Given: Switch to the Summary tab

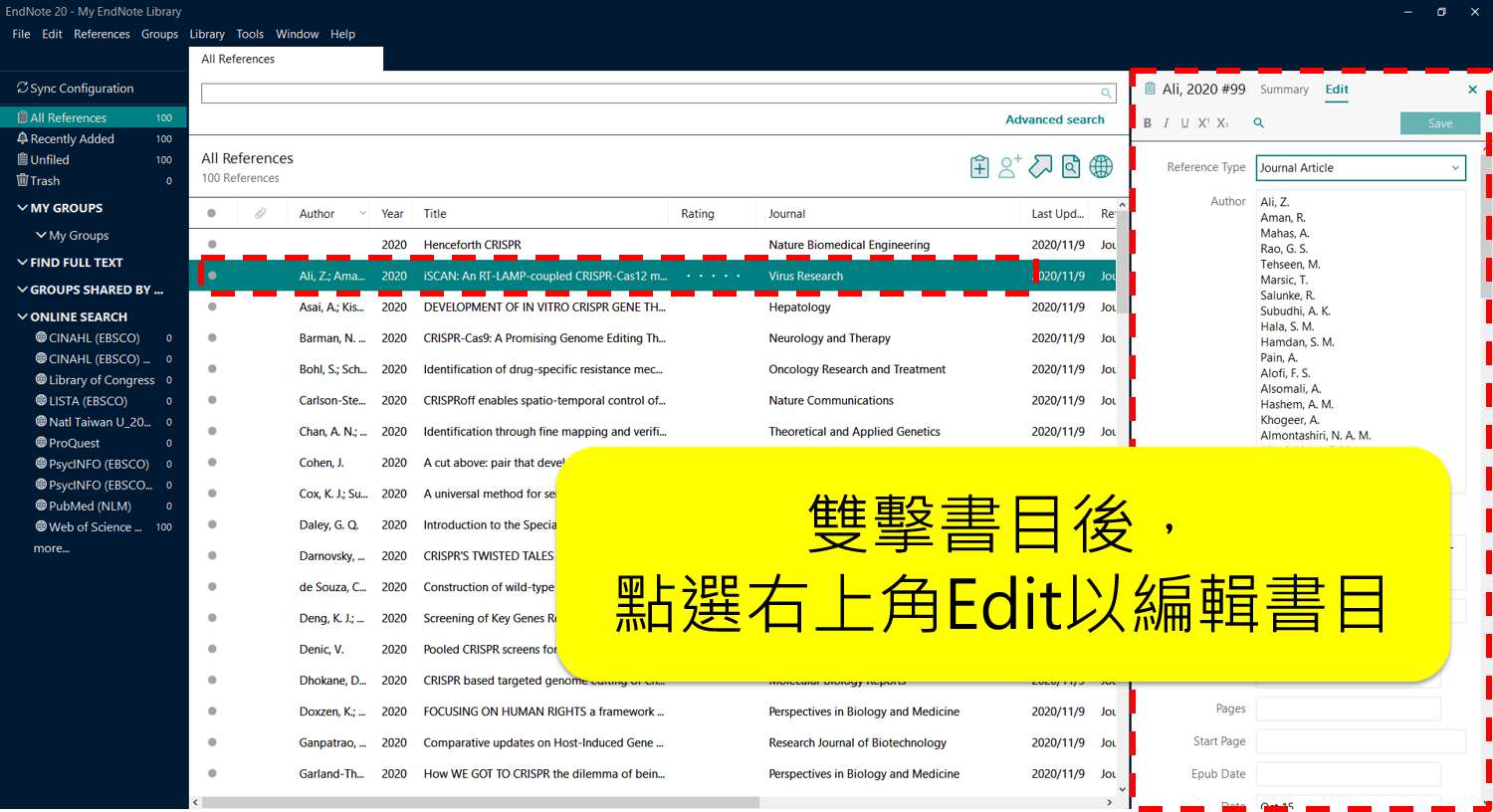Looking at the screenshot, I should [x=1284, y=90].
